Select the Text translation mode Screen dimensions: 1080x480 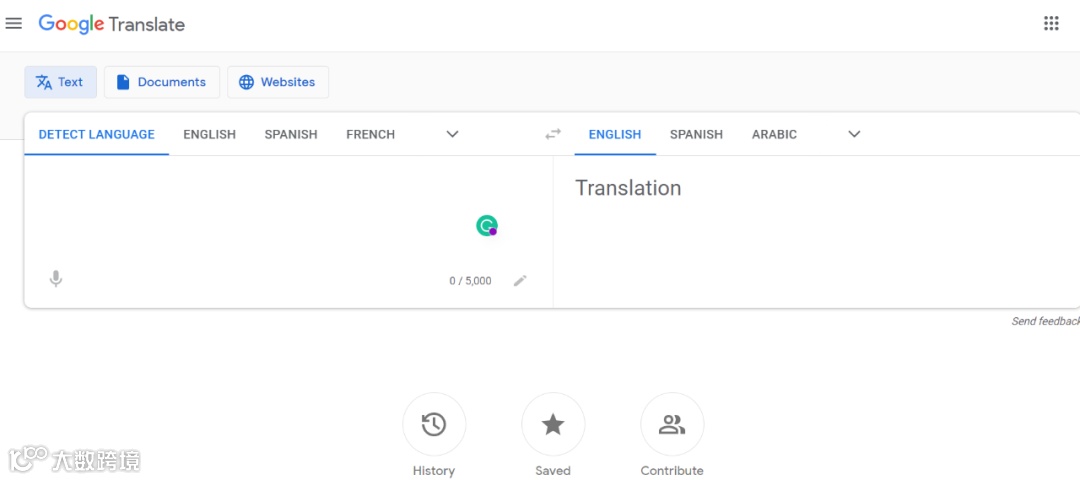(x=61, y=82)
